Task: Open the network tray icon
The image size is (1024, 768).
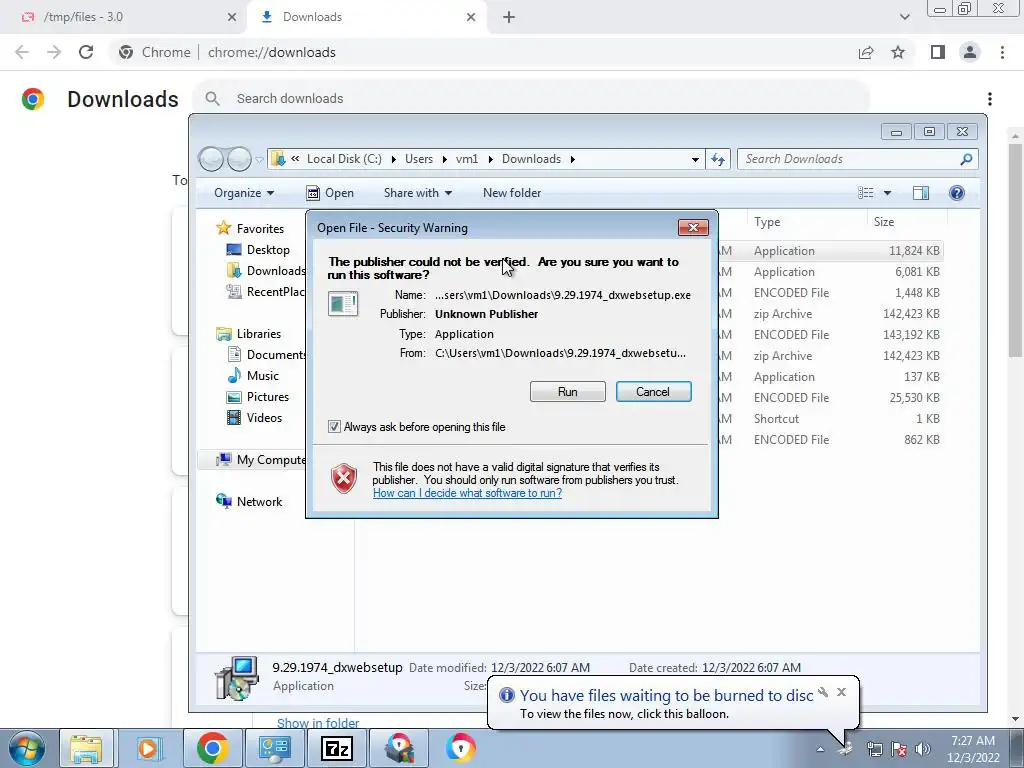Action: [x=874, y=749]
